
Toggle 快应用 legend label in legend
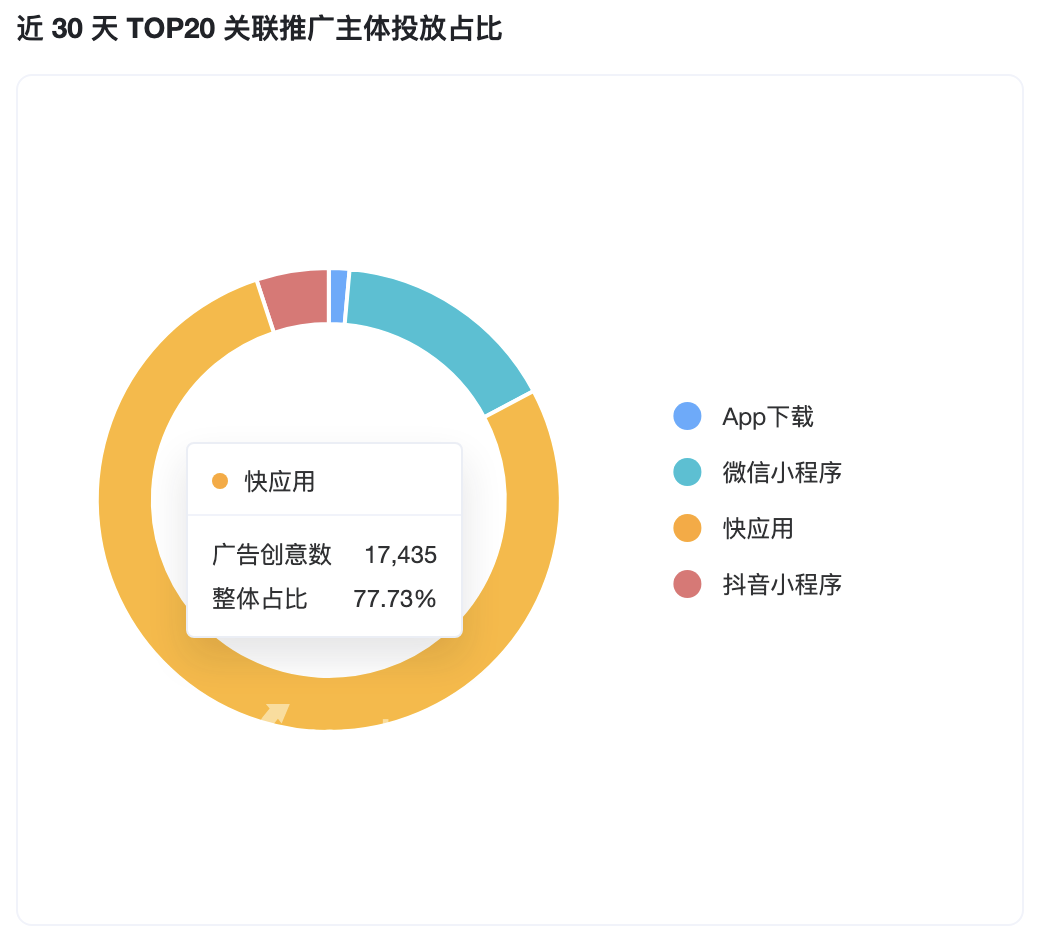(757, 528)
